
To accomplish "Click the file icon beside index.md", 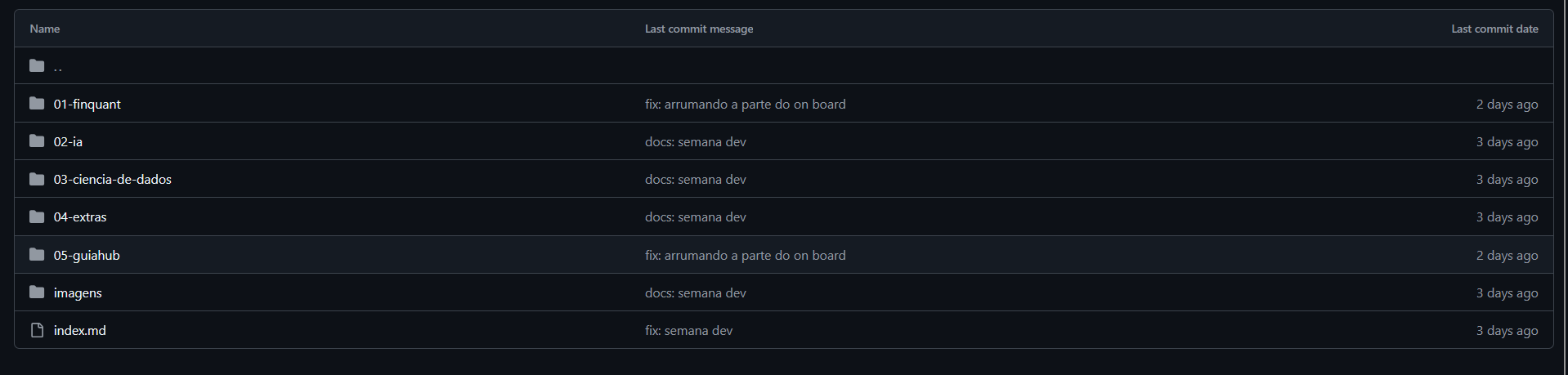I will [x=37, y=330].
